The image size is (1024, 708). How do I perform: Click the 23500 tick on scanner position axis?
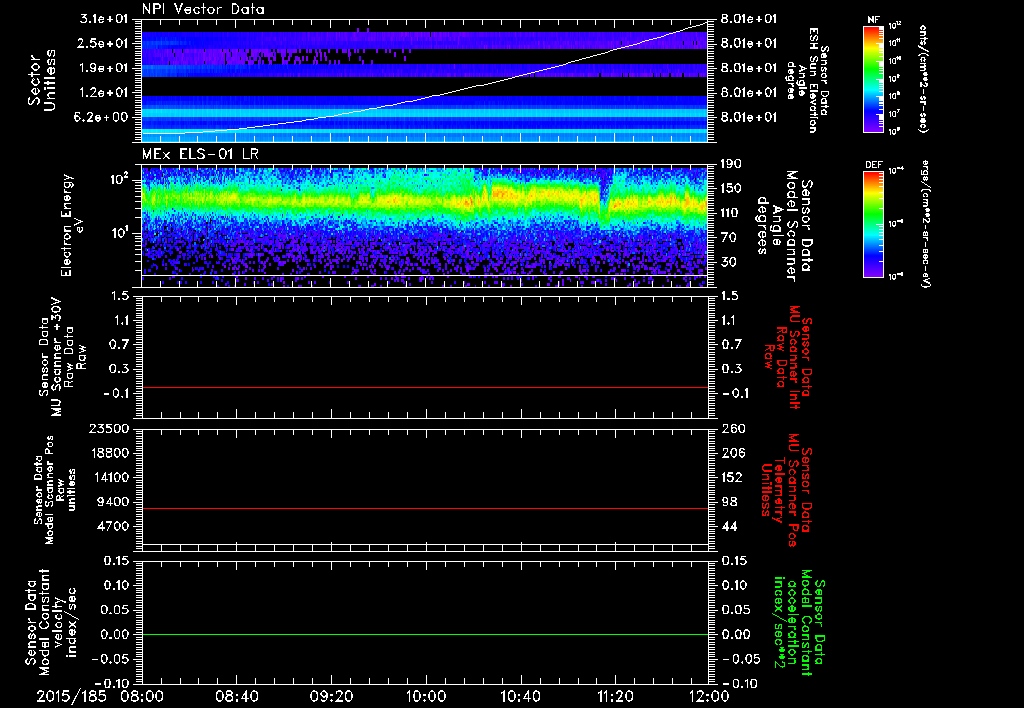coord(110,428)
